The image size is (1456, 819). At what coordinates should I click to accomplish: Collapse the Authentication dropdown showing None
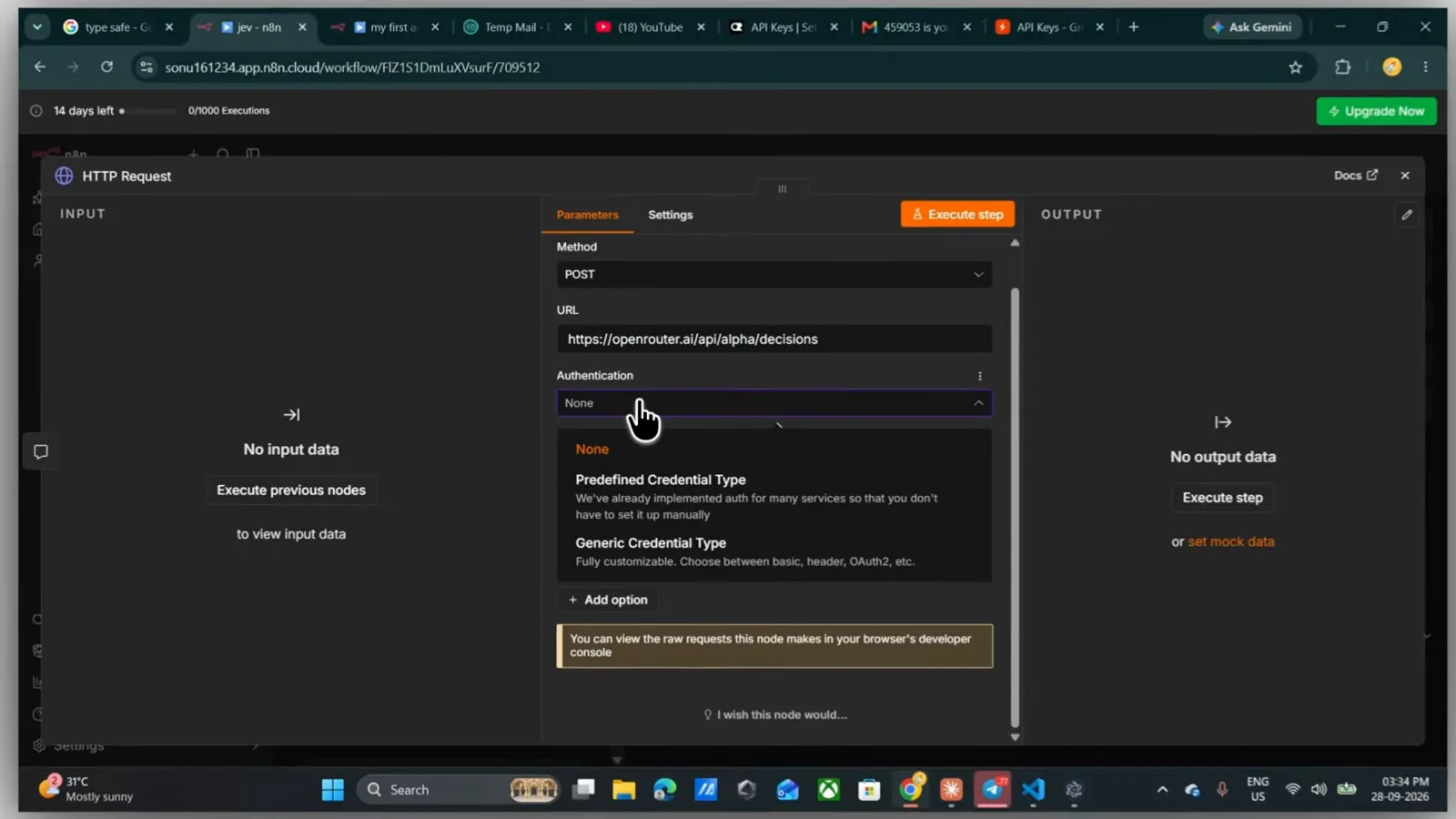pos(774,403)
